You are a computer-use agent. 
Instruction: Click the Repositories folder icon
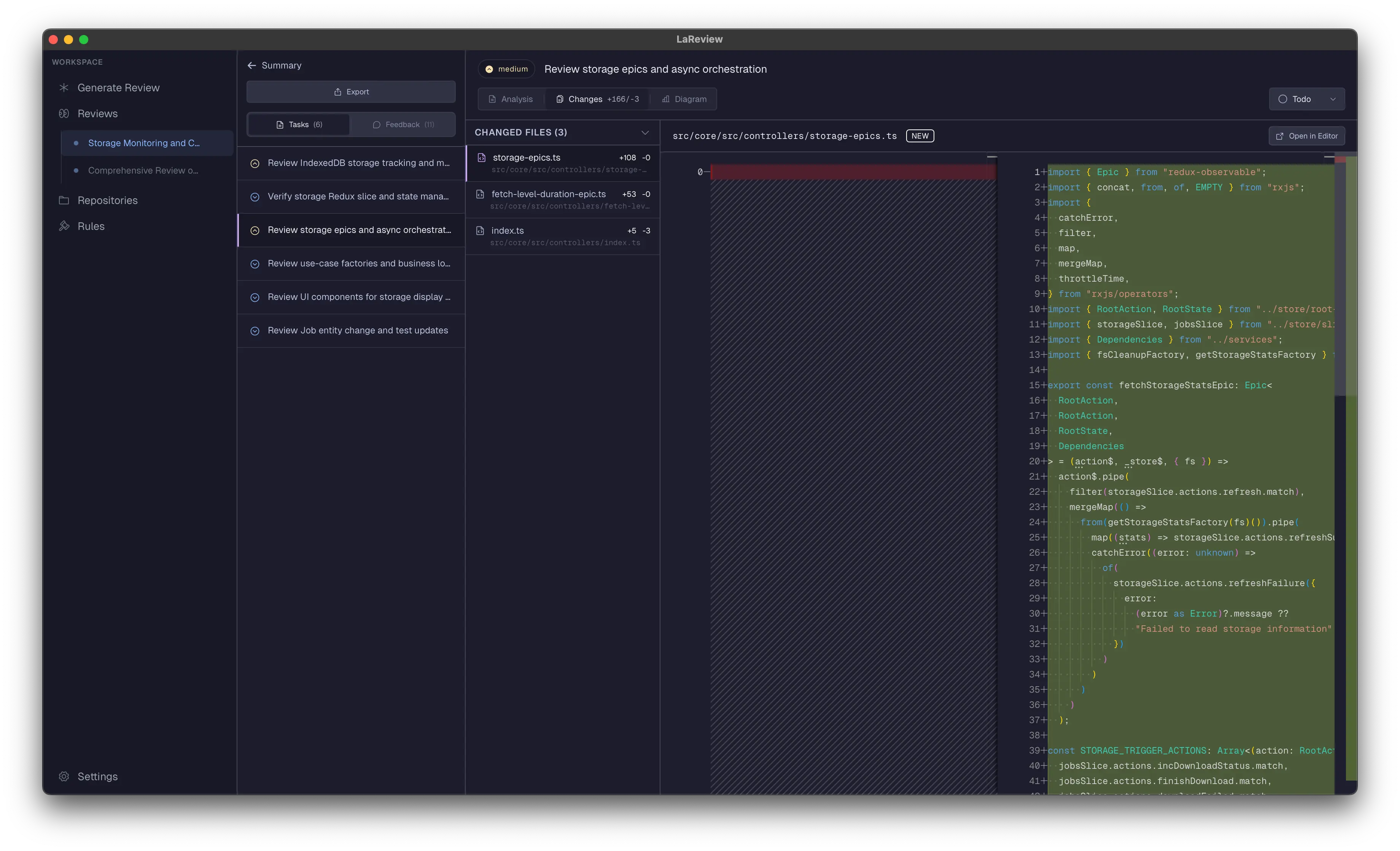(x=64, y=200)
